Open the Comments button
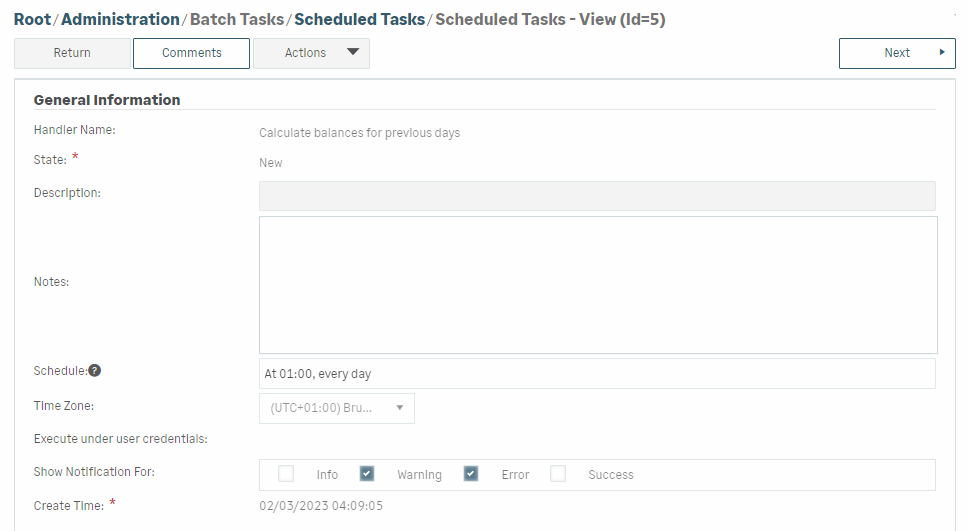The image size is (969, 531). pos(191,53)
